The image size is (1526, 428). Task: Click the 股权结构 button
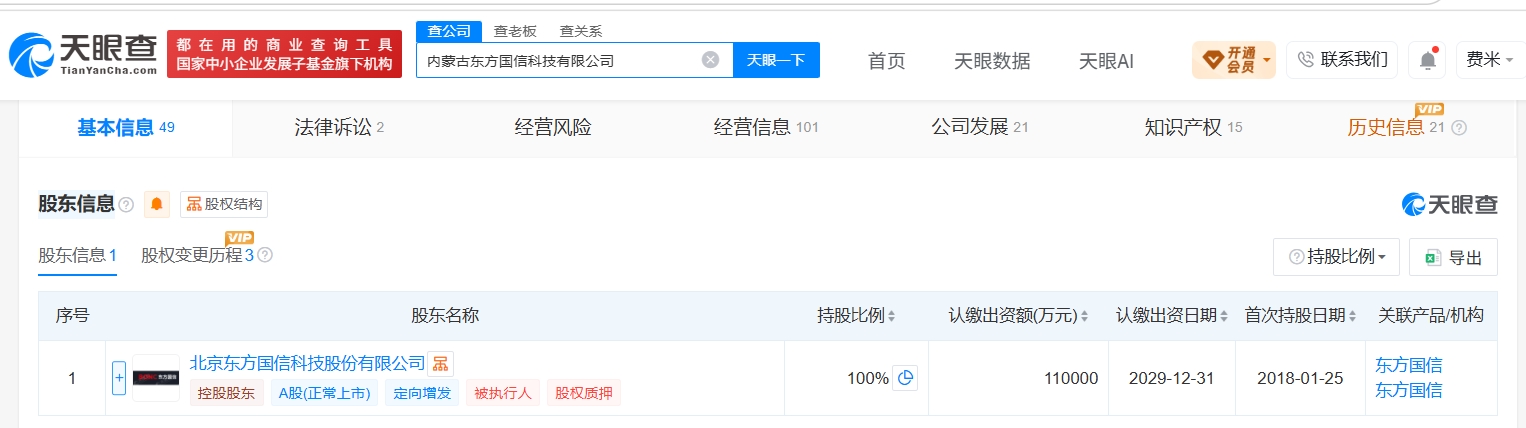224,204
